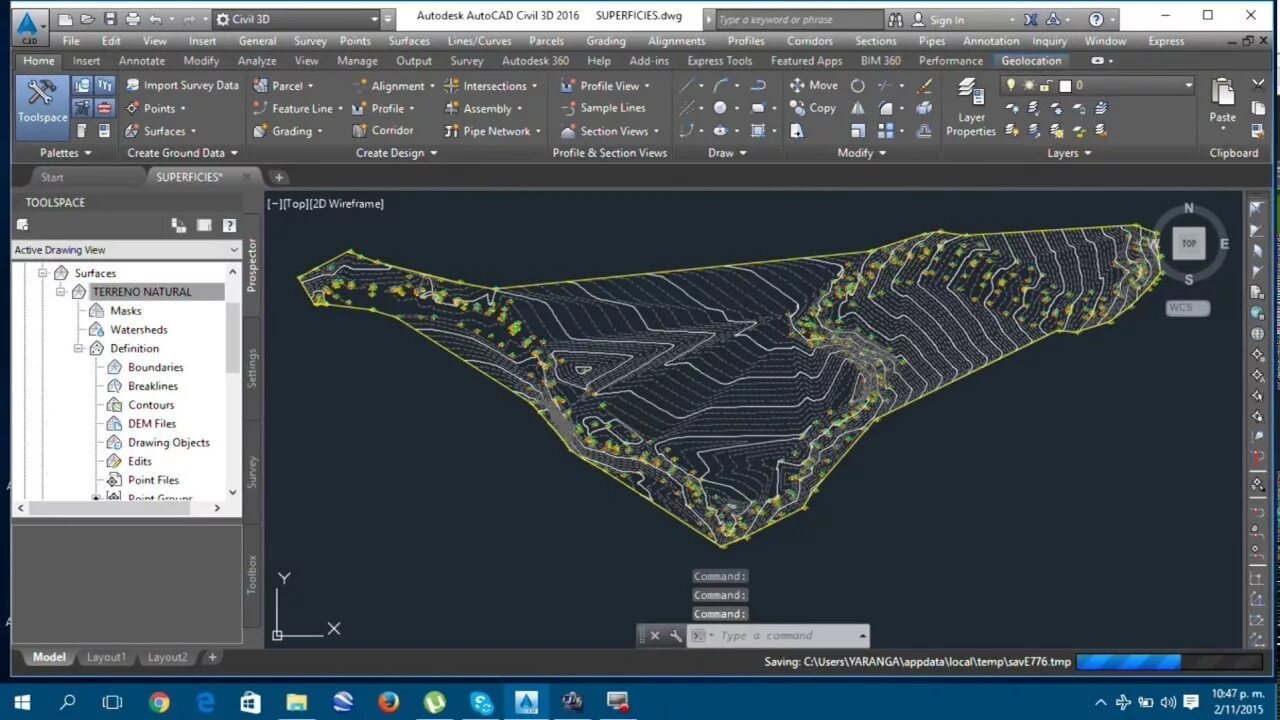
Task: Switch to the Layout1 tab
Action: 106,657
